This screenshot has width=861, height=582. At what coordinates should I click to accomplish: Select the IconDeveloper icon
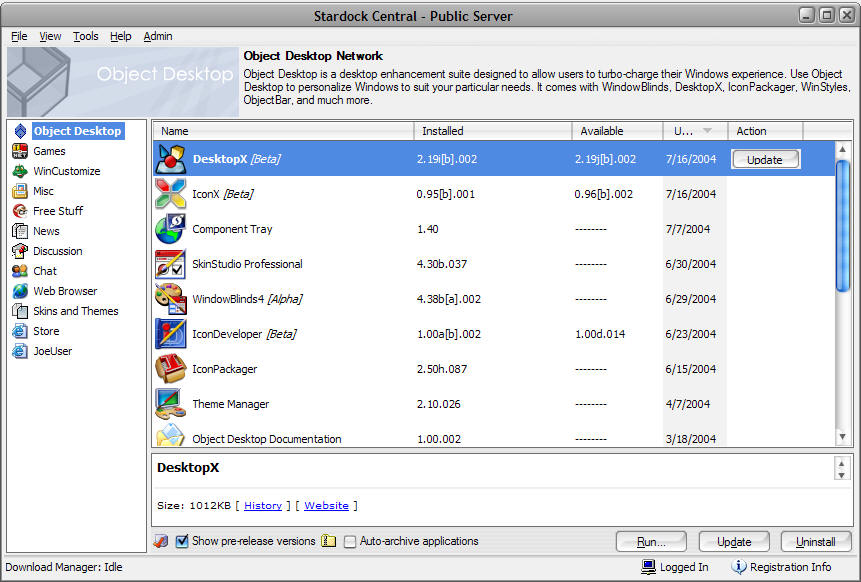(x=171, y=334)
